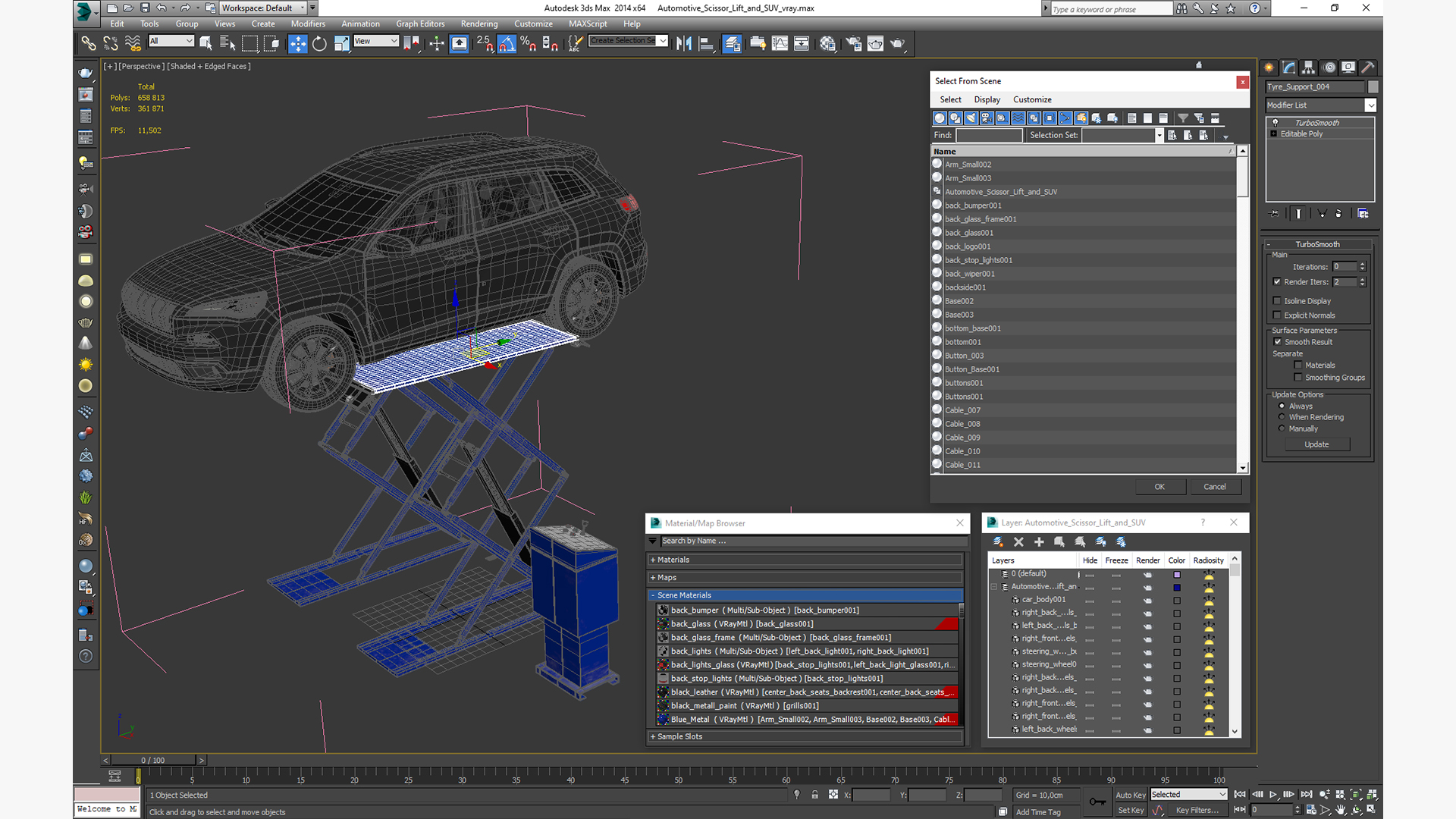This screenshot has height=819, width=1456.
Task: Open Display menu in Select From Scene
Action: tap(987, 99)
